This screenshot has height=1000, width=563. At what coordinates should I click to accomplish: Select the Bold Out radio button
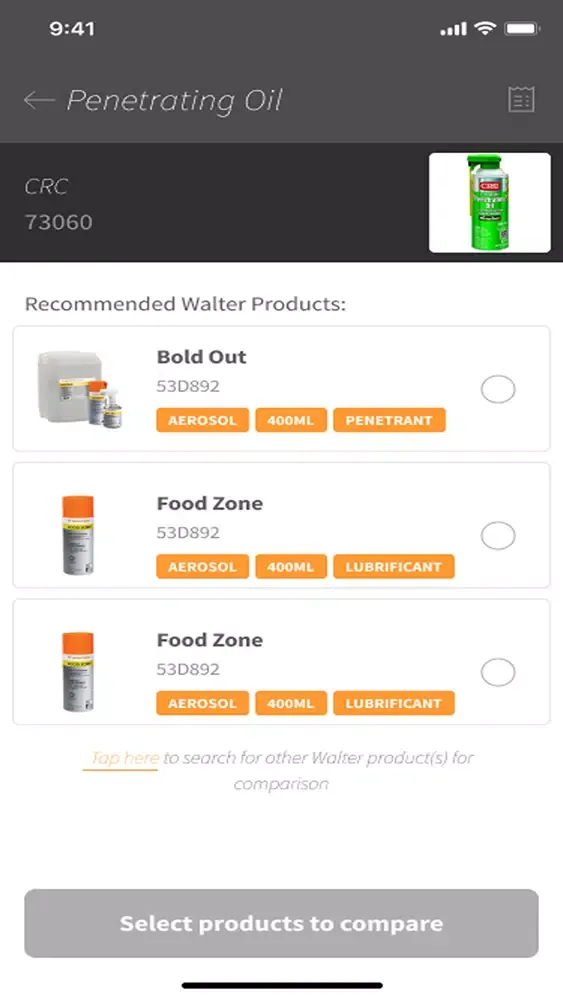(498, 389)
